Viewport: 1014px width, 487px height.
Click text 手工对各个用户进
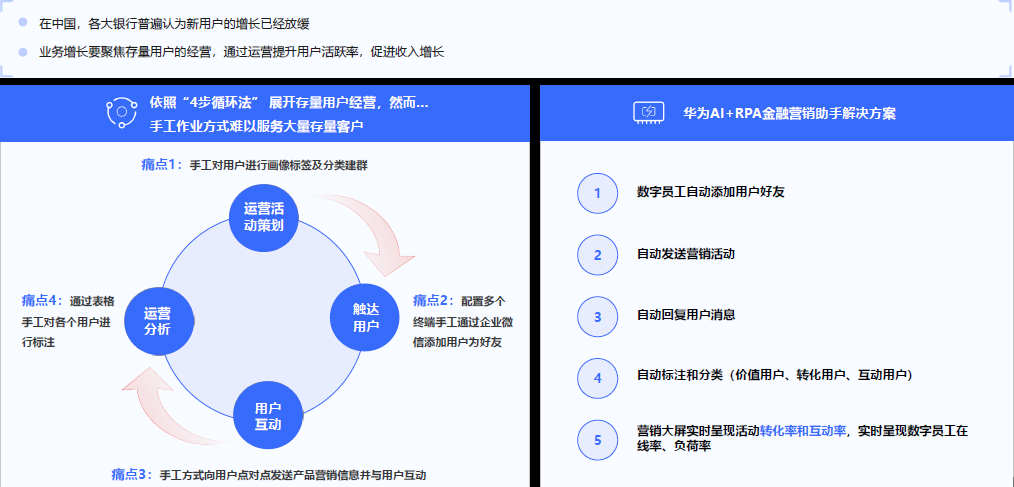(66, 321)
